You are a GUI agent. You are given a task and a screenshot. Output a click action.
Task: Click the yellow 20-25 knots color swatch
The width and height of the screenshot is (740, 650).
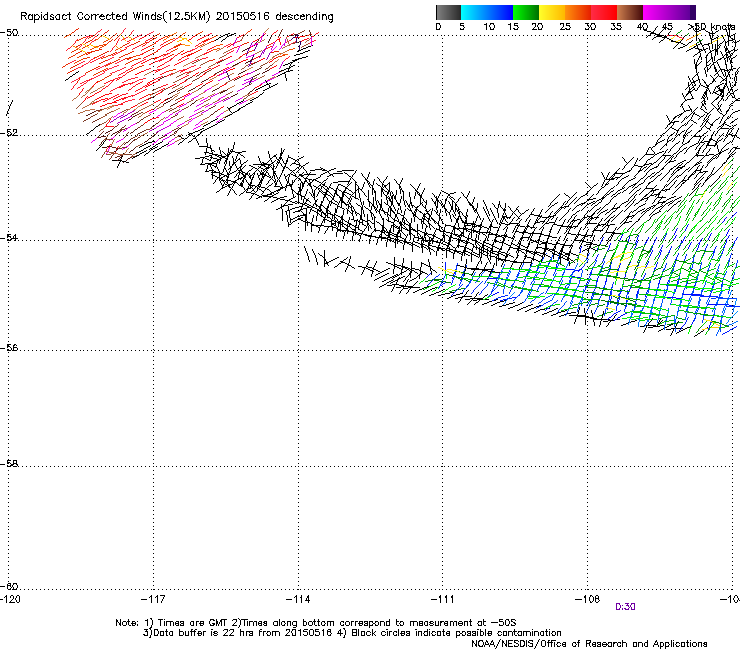[552, 12]
